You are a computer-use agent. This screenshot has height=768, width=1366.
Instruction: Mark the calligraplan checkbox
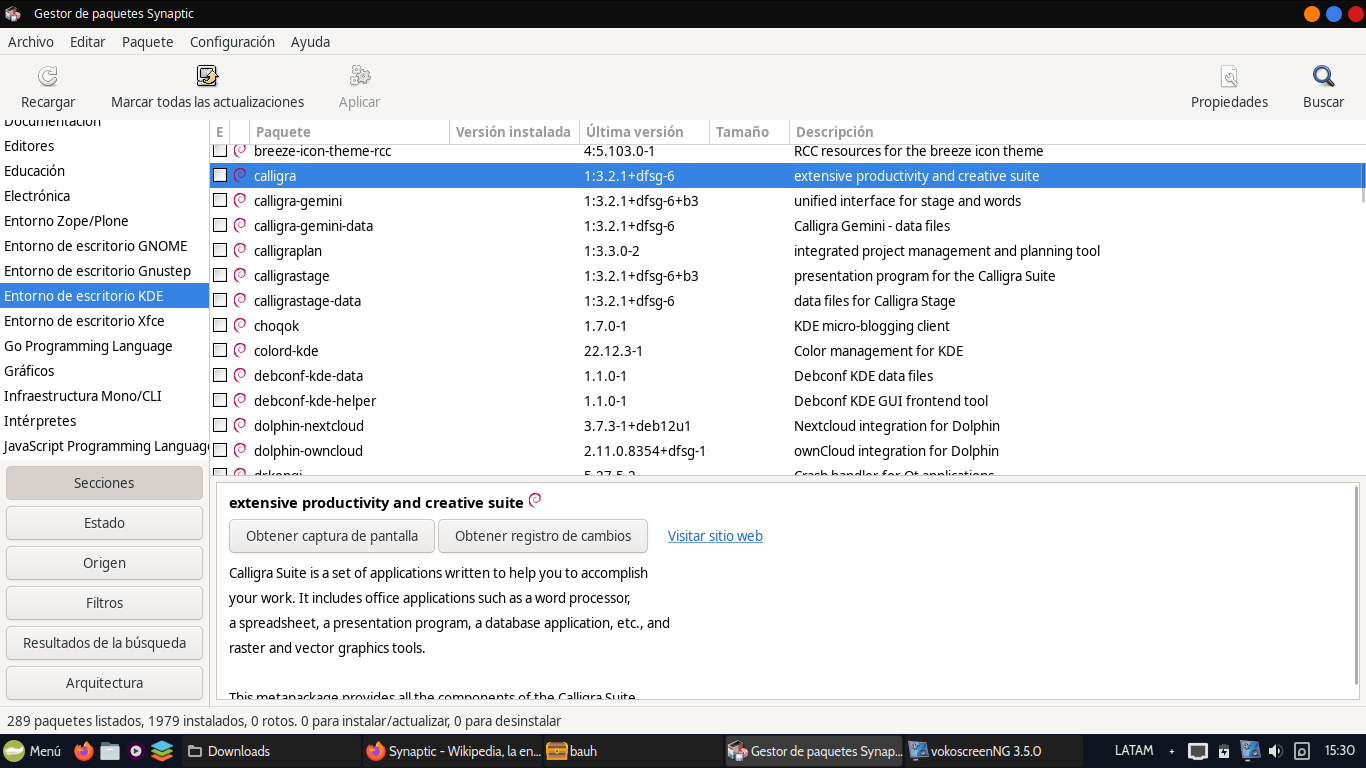point(220,250)
